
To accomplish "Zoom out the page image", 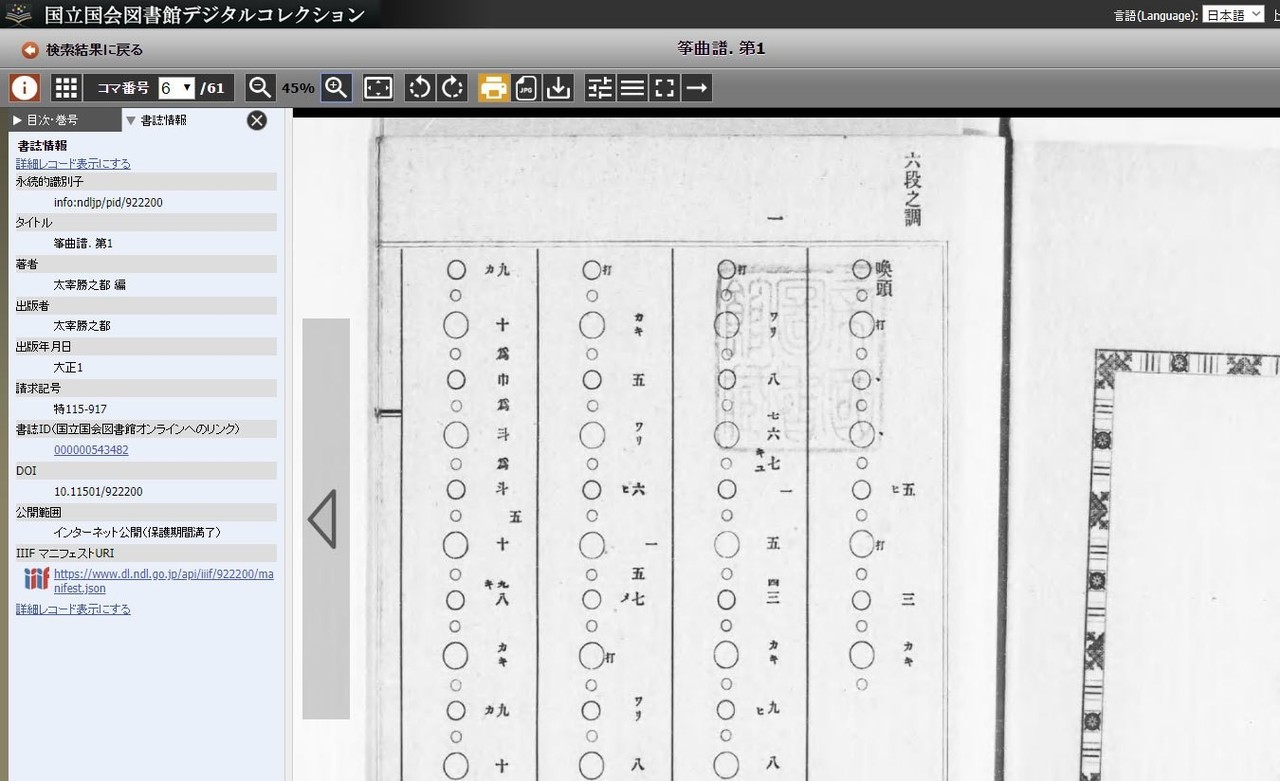I will click(260, 88).
